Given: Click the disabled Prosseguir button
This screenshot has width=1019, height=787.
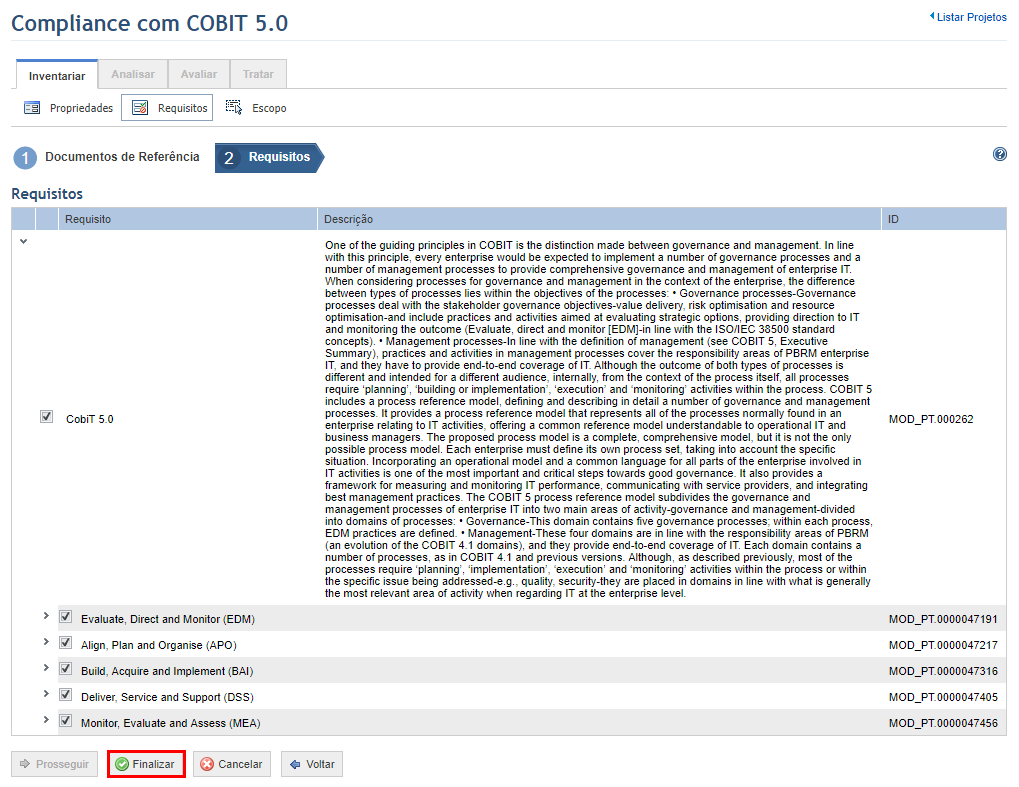Looking at the screenshot, I should pyautogui.click(x=55, y=764).
